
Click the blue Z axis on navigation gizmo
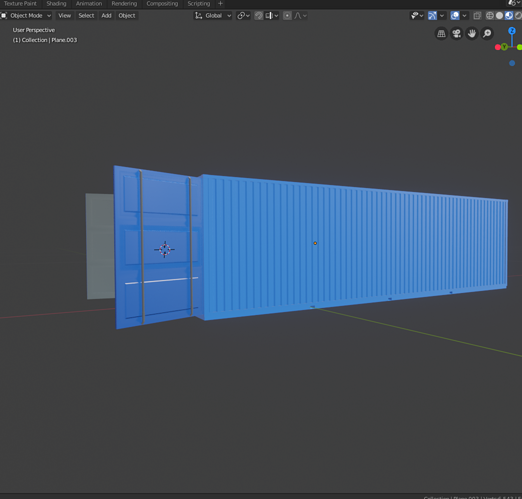point(512,31)
